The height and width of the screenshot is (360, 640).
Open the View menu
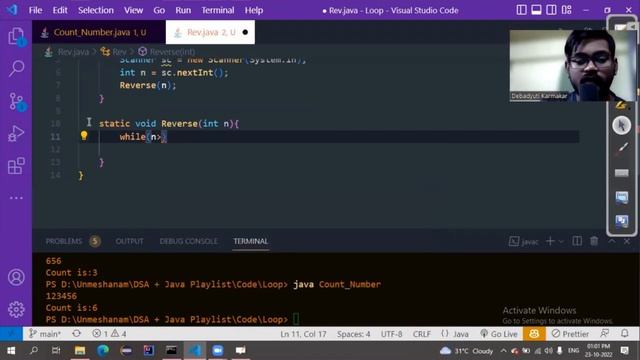point(133,10)
